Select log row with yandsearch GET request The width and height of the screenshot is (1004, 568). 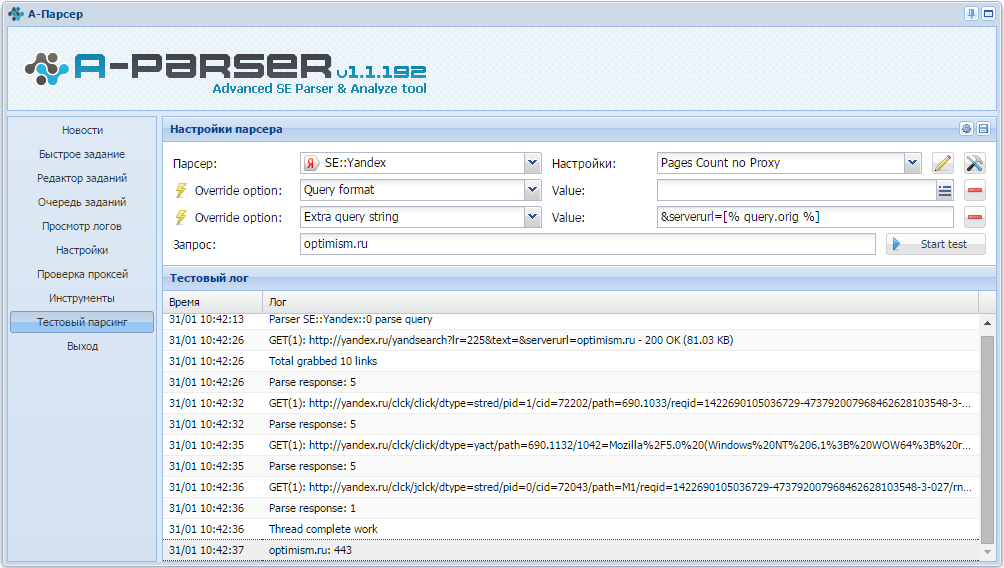pyautogui.click(x=571, y=340)
